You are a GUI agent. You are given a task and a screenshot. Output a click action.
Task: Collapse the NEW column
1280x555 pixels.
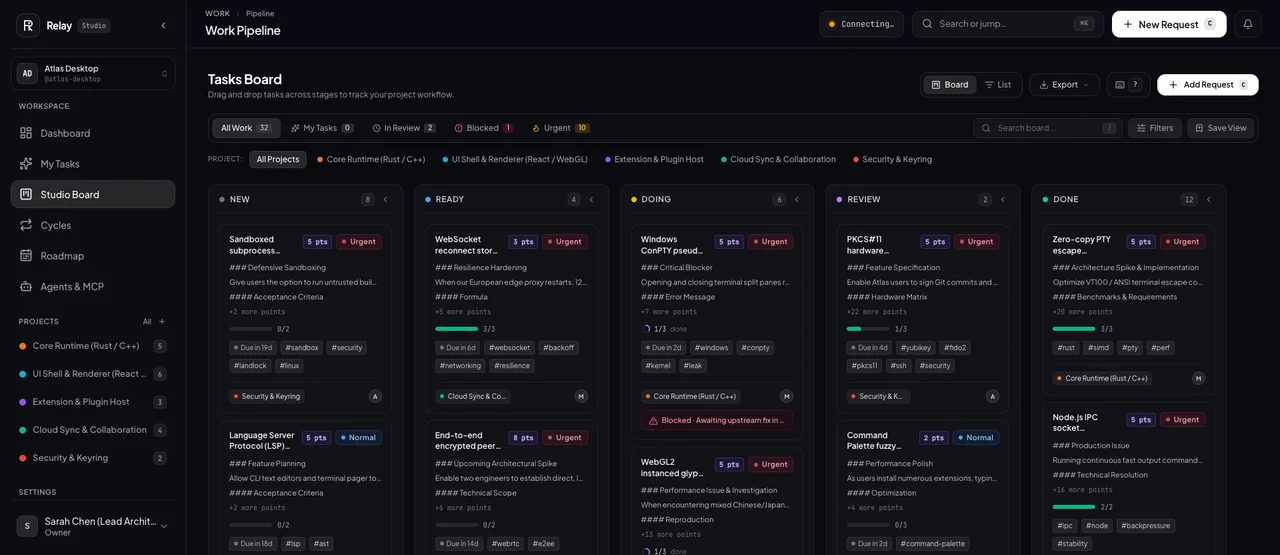pos(386,199)
